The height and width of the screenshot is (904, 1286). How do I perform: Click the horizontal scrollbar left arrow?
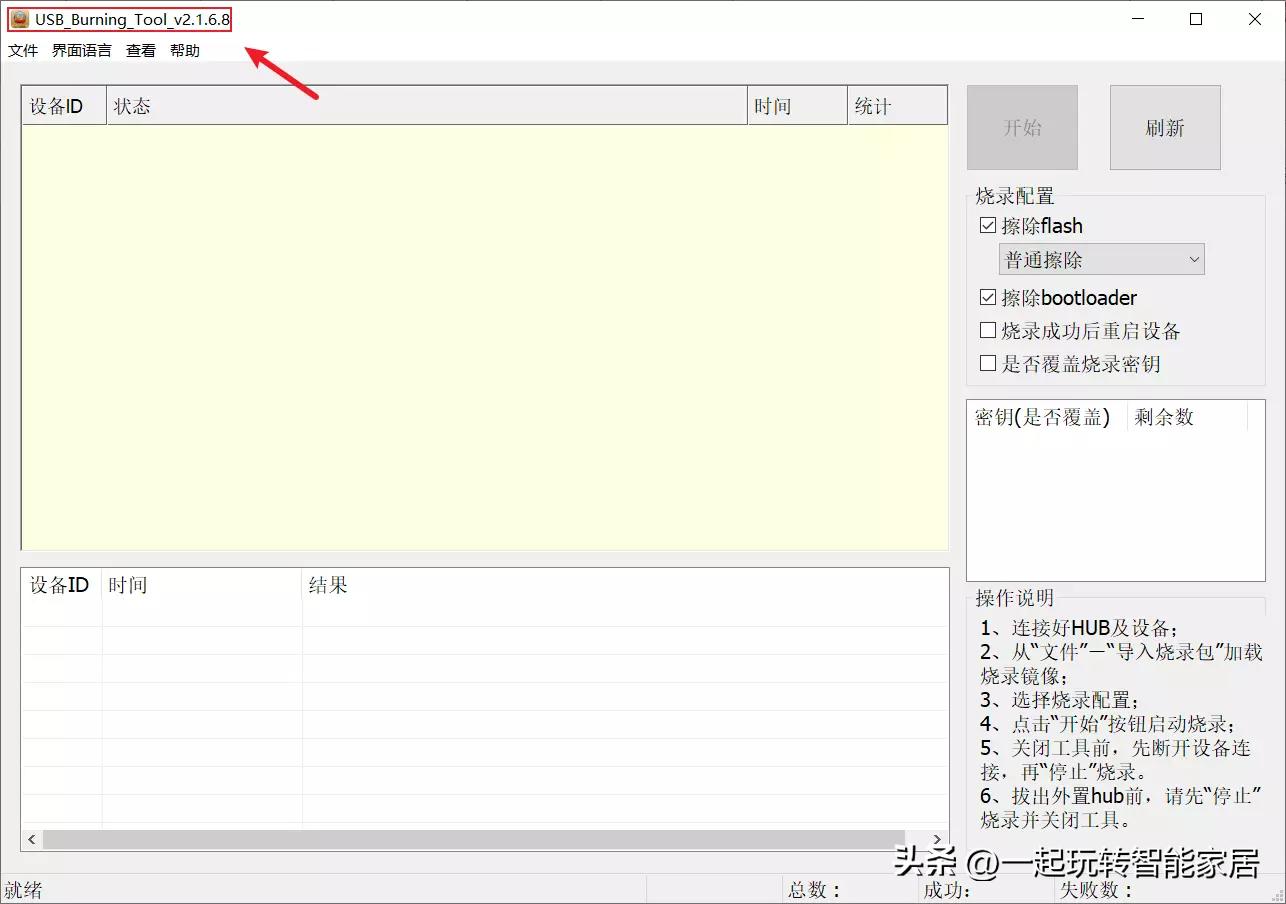30,840
